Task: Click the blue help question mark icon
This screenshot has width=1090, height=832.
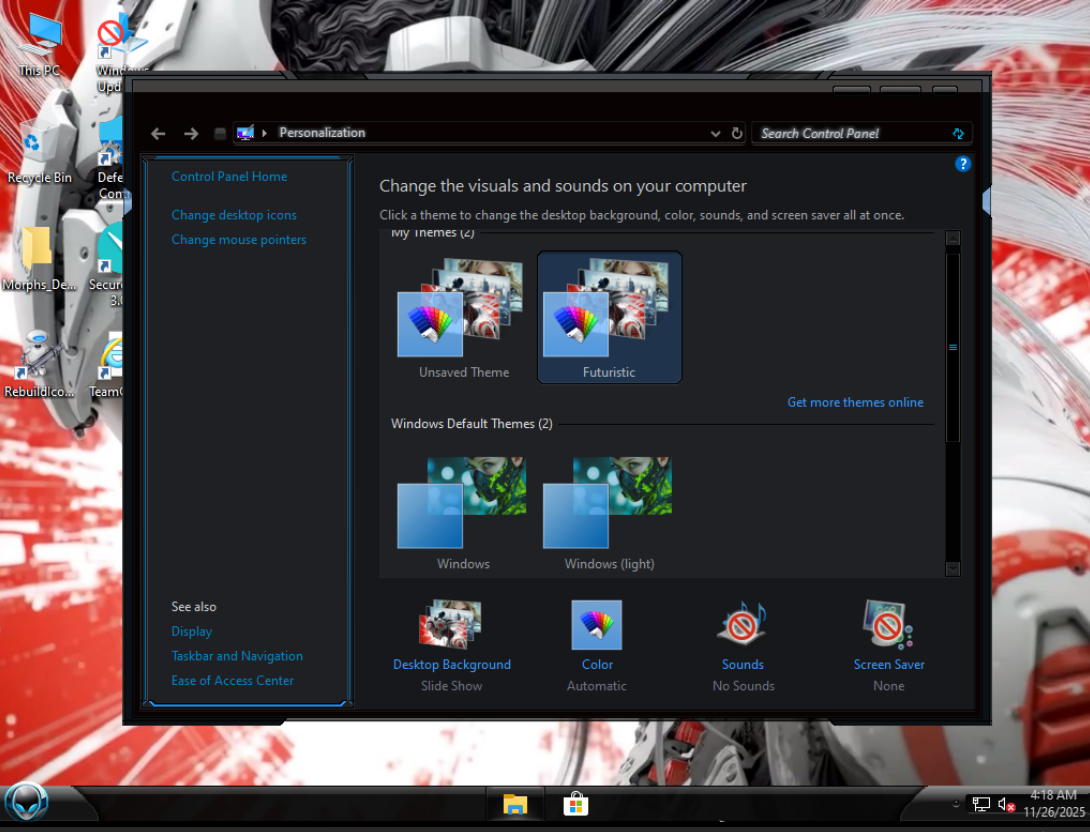Action: coord(962,164)
